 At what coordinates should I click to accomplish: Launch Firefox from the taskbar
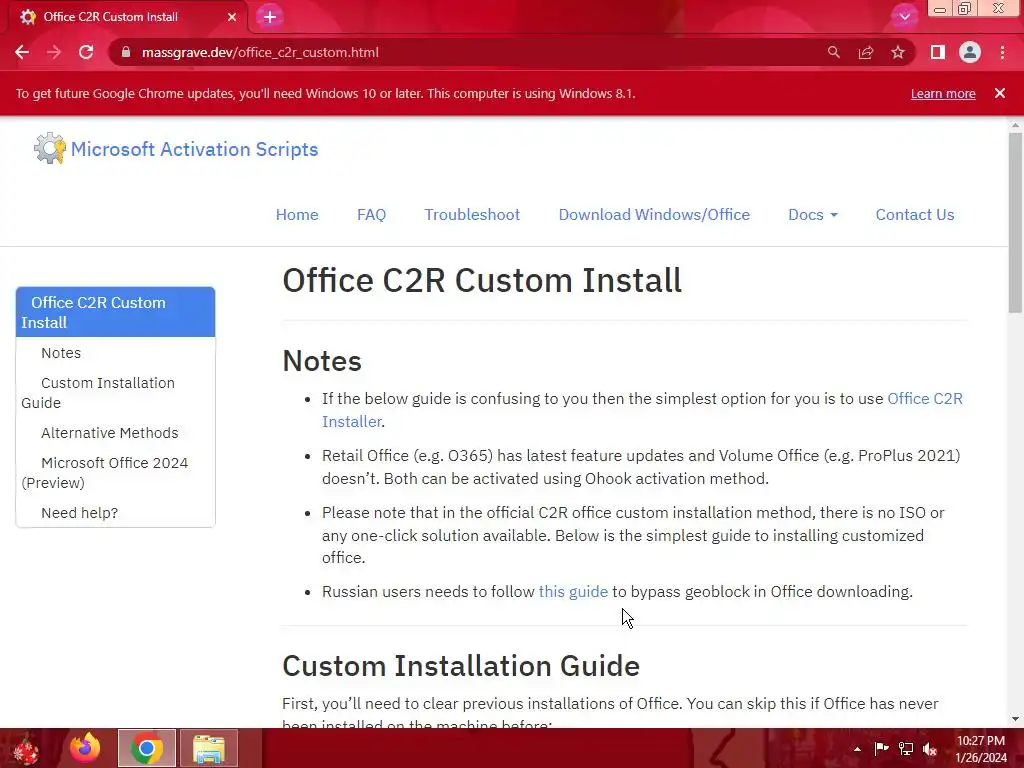tap(86, 748)
